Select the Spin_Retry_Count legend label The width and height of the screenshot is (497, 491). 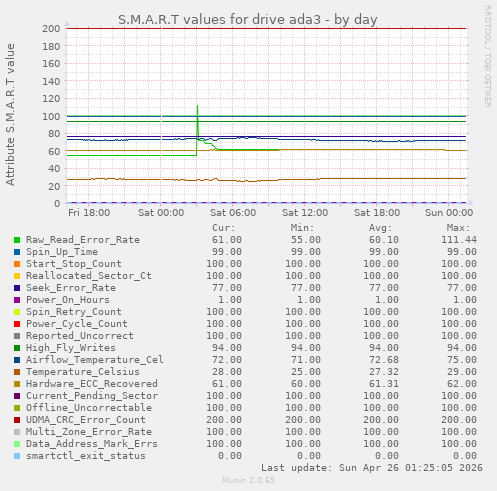(74, 312)
